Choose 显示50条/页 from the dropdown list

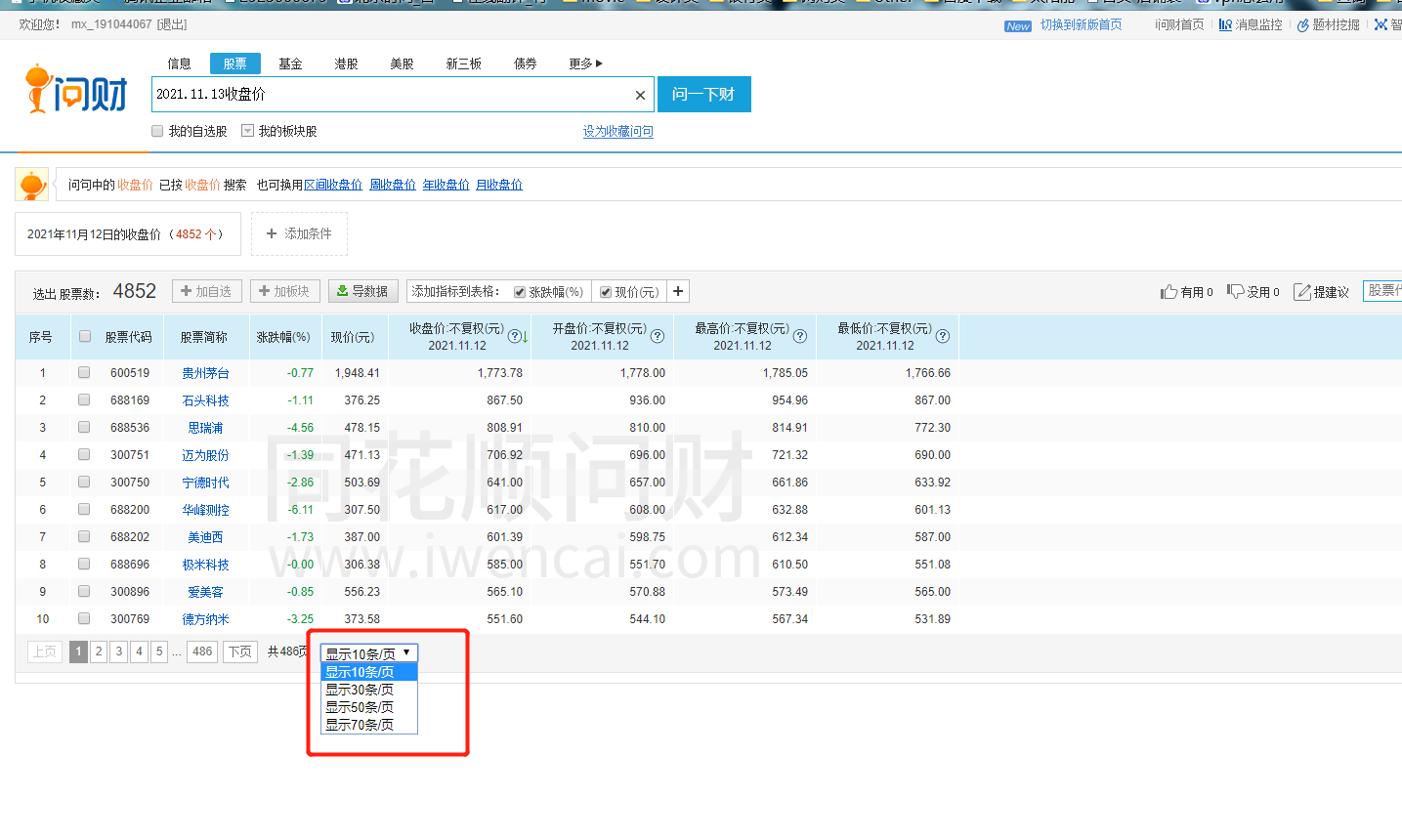pos(360,707)
